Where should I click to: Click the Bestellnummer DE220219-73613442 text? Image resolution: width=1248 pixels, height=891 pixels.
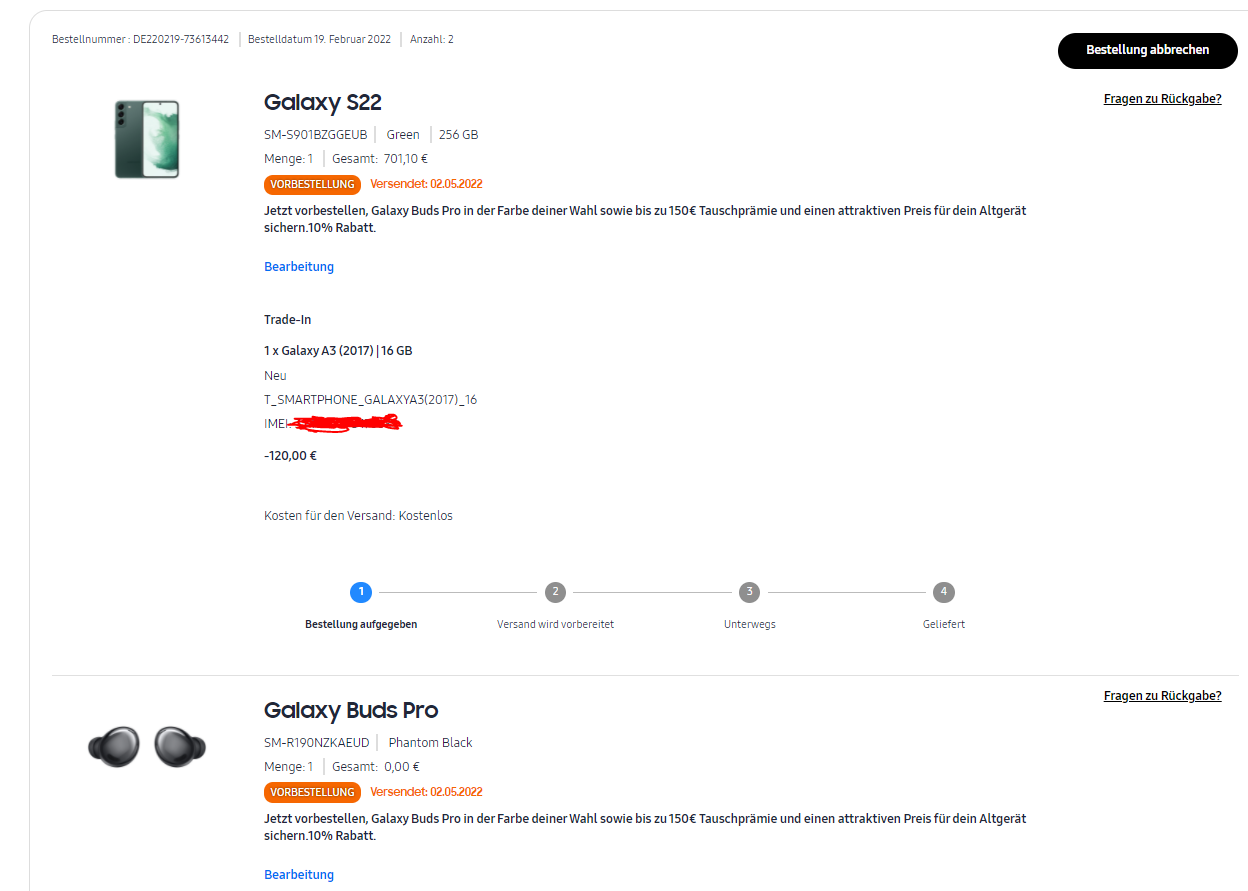(141, 39)
